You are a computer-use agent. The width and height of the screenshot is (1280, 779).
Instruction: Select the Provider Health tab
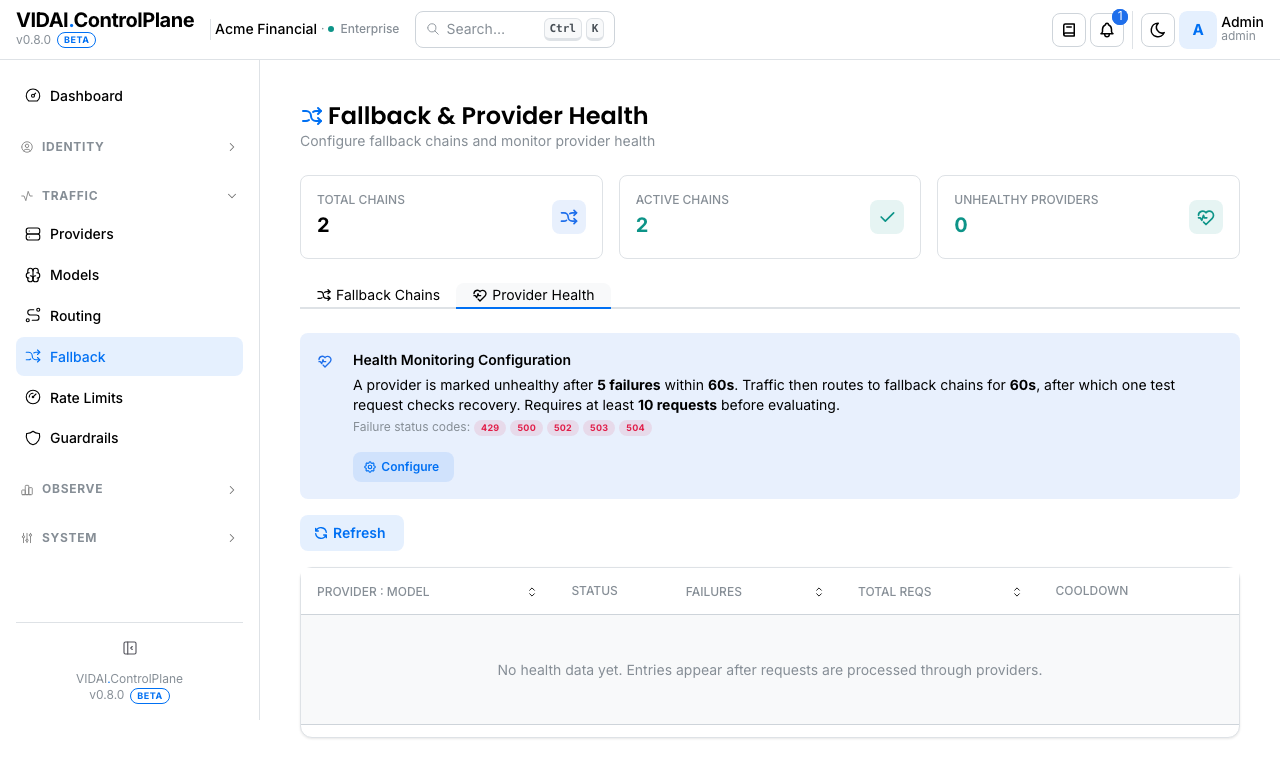pos(533,295)
